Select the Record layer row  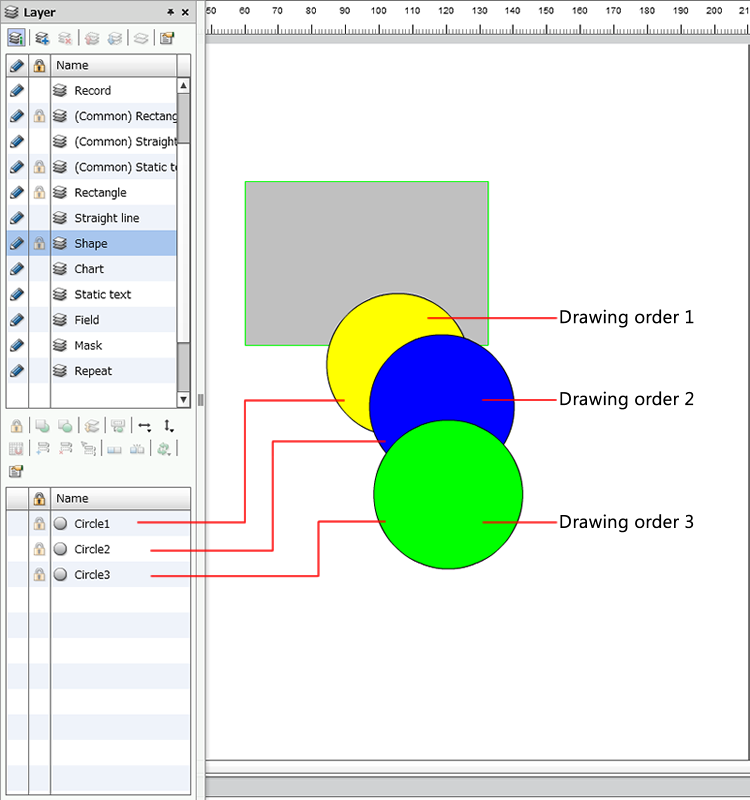(x=91, y=90)
